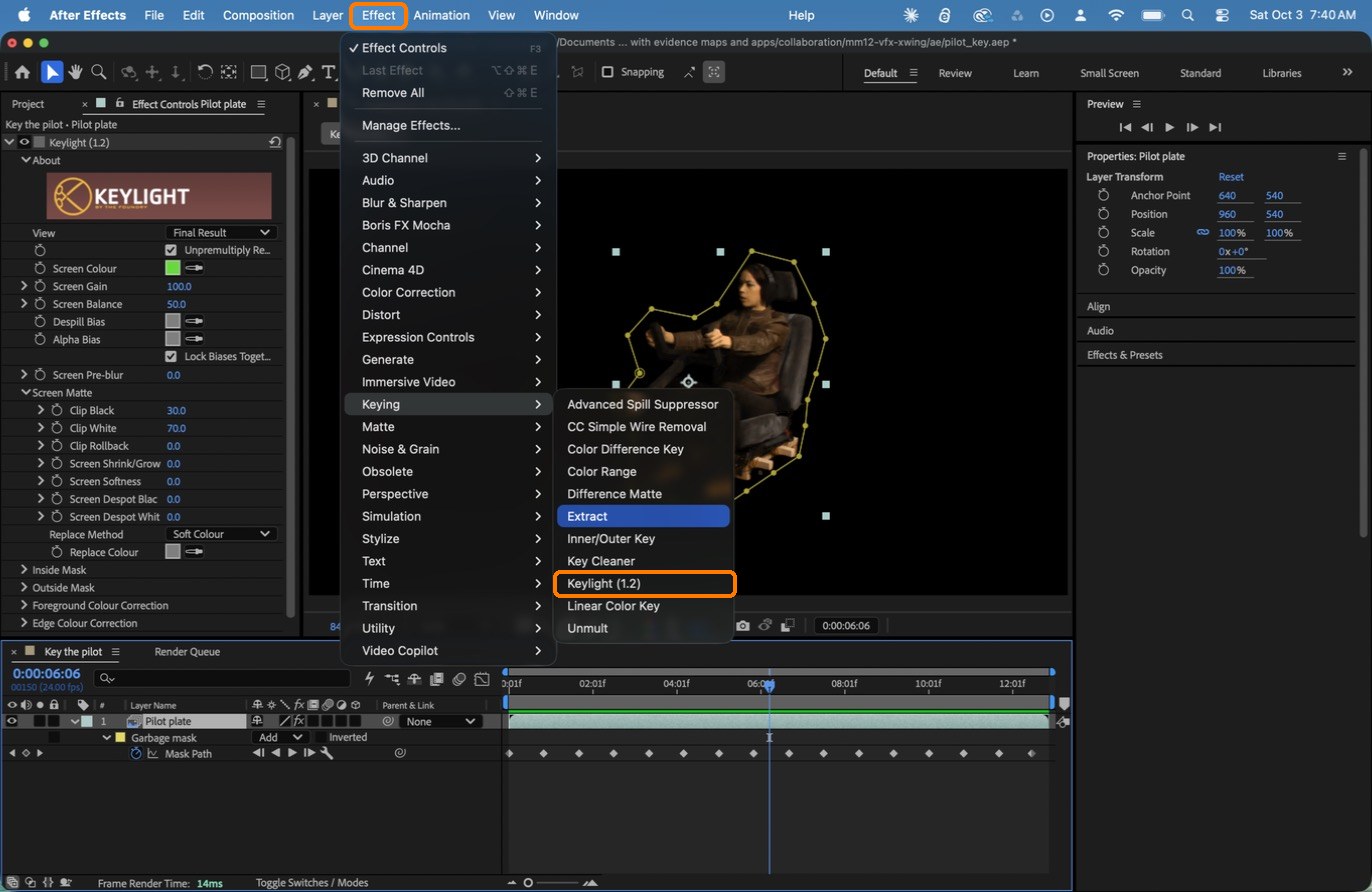This screenshot has height=892, width=1372.
Task: Collapse the Garbage mask twirl arrow
Action: click(x=107, y=737)
